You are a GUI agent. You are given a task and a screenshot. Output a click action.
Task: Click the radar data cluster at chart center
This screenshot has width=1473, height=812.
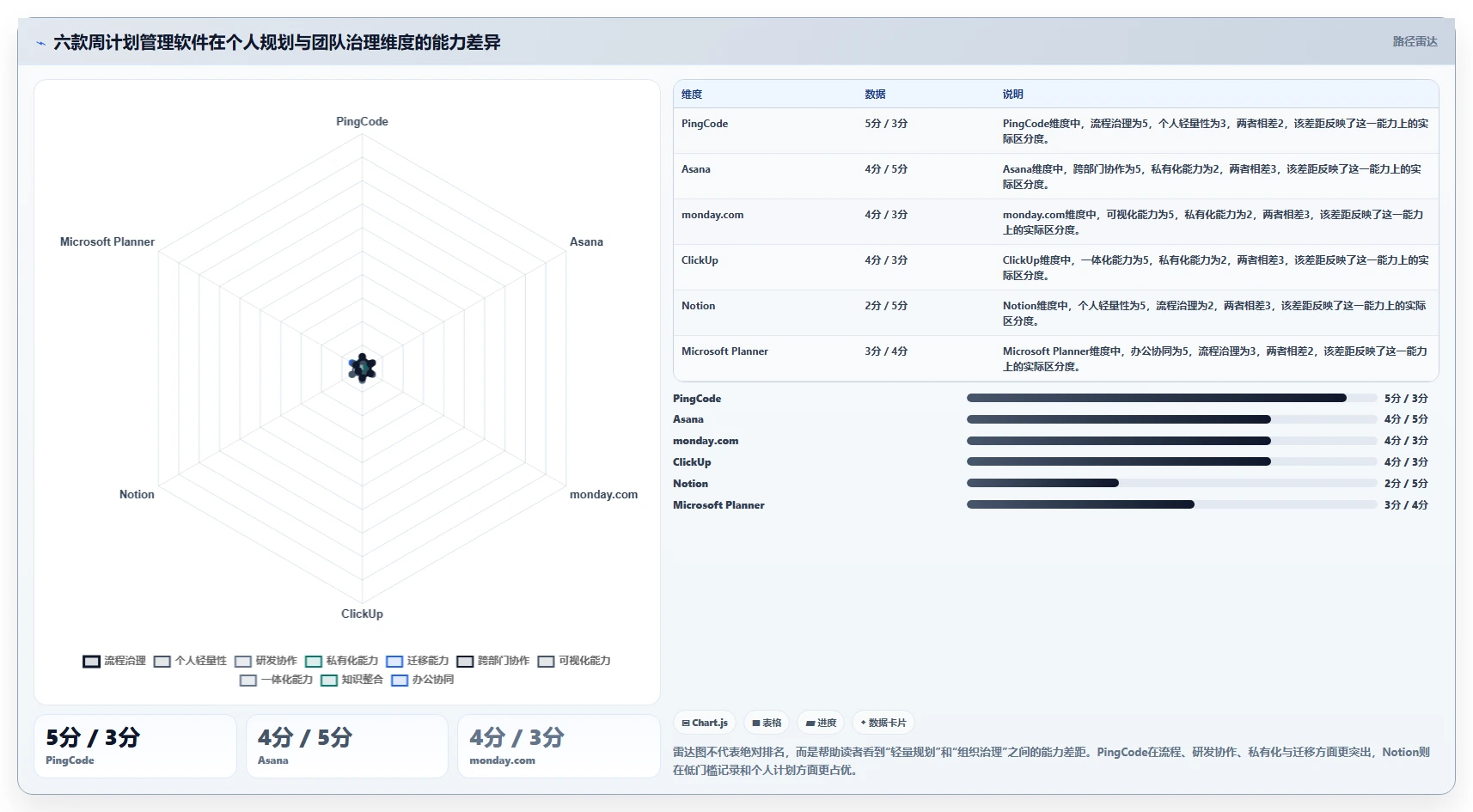(362, 369)
